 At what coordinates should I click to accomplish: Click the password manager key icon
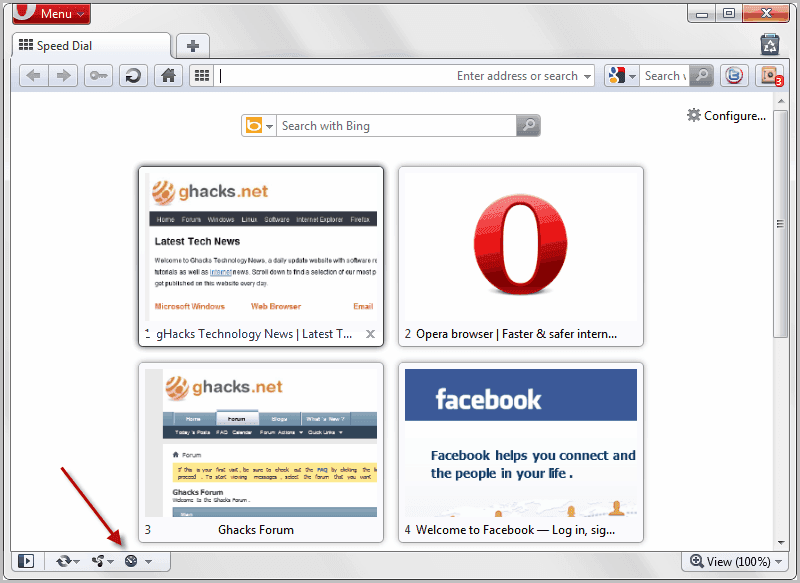pyautogui.click(x=98, y=76)
